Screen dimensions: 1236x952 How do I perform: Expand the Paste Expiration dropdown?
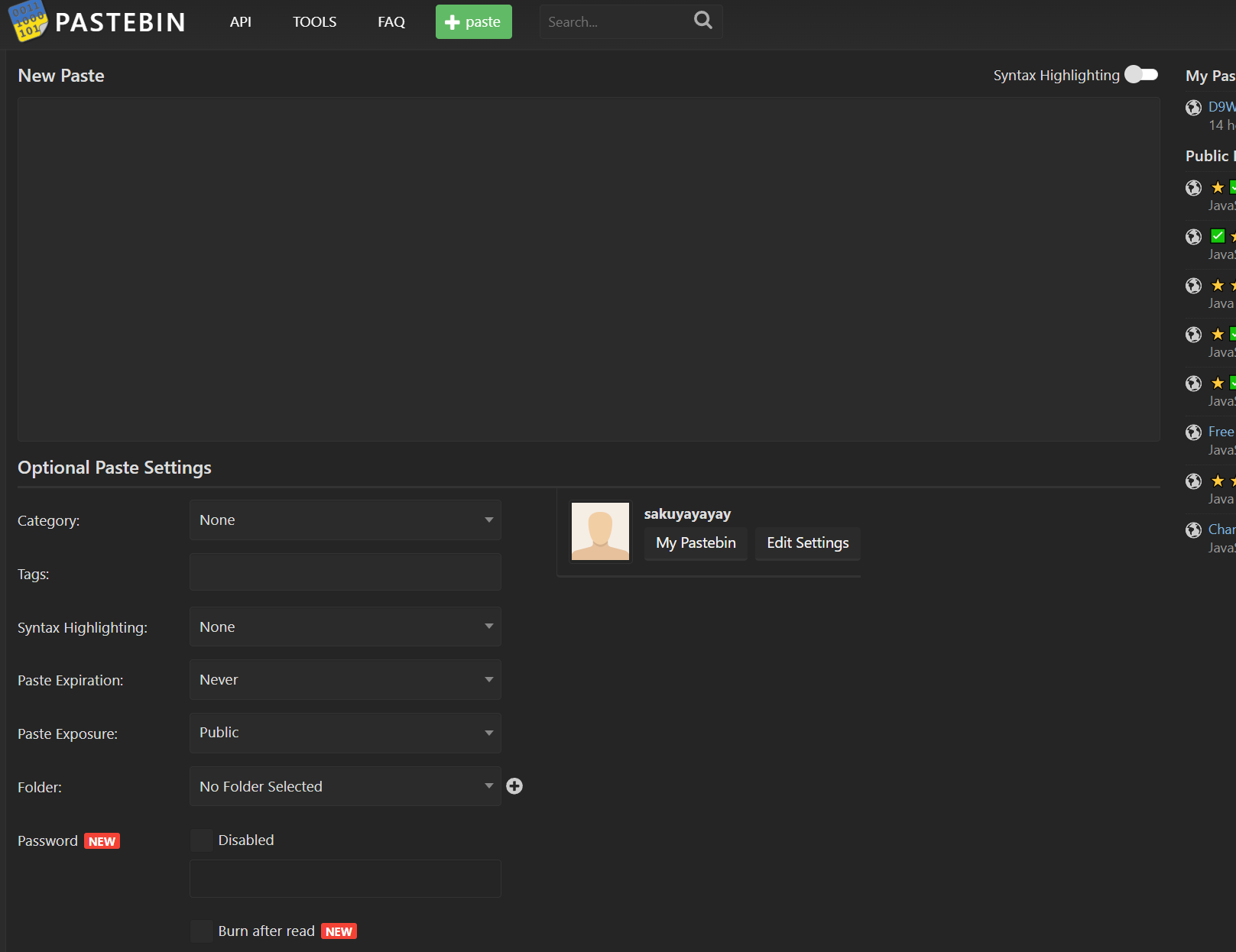345,680
